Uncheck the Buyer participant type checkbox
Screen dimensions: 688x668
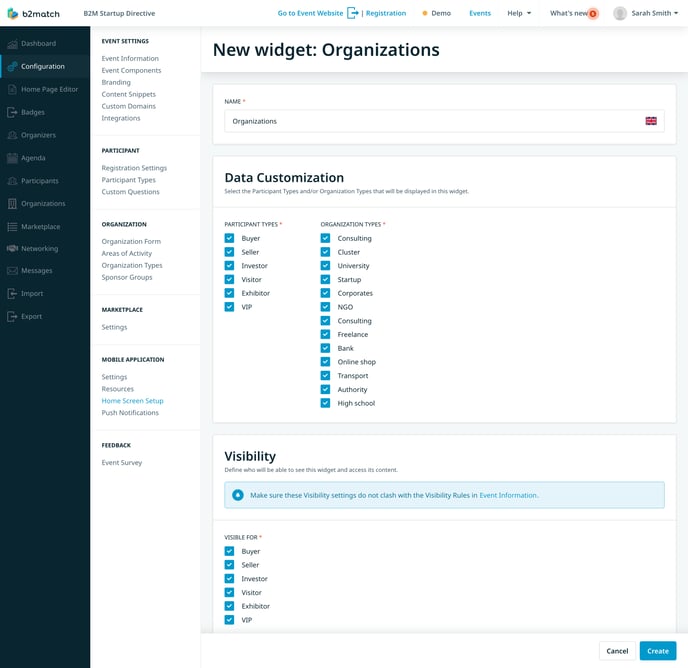point(229,238)
